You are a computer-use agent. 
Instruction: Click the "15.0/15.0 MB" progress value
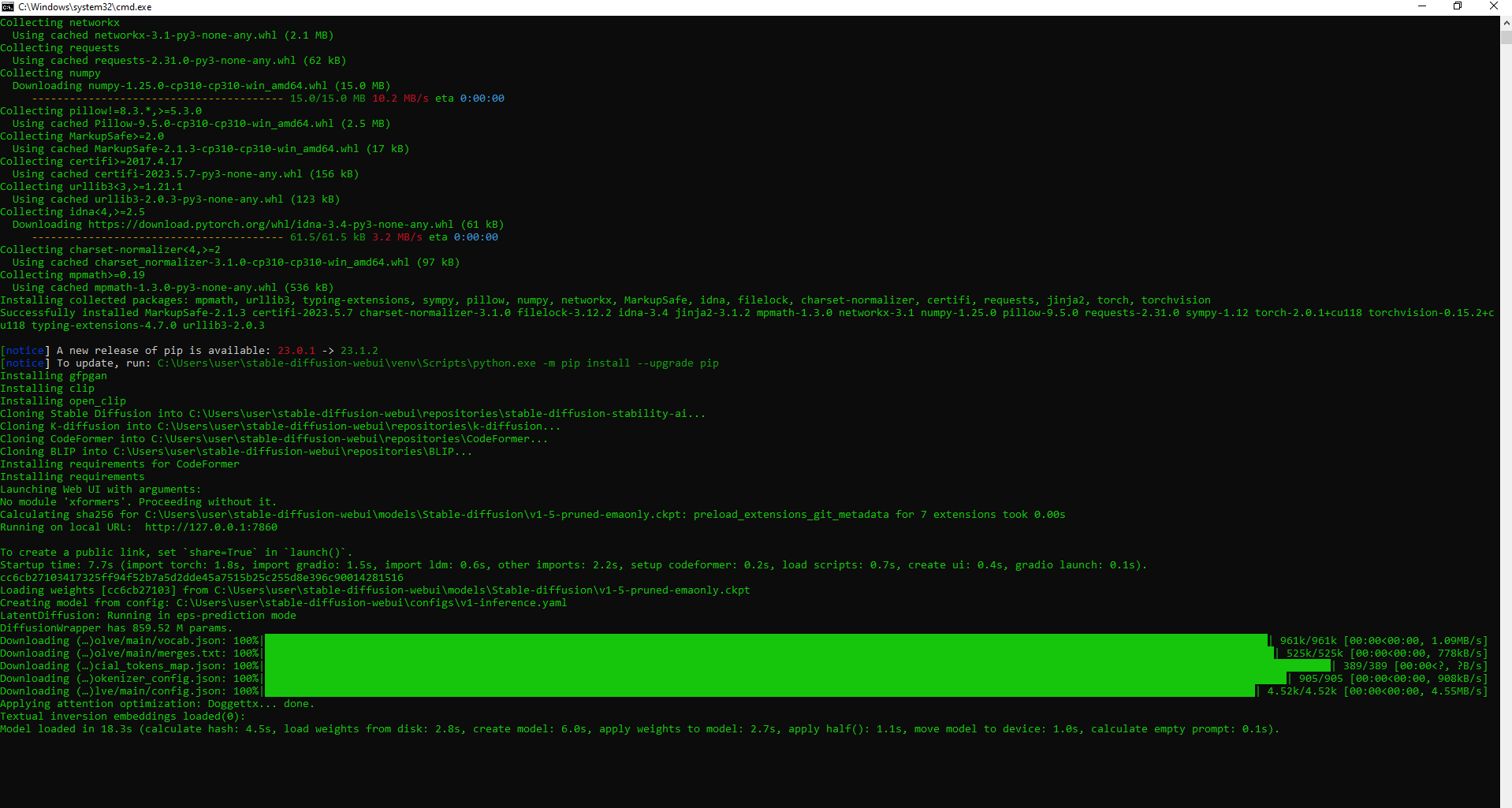[x=328, y=99]
